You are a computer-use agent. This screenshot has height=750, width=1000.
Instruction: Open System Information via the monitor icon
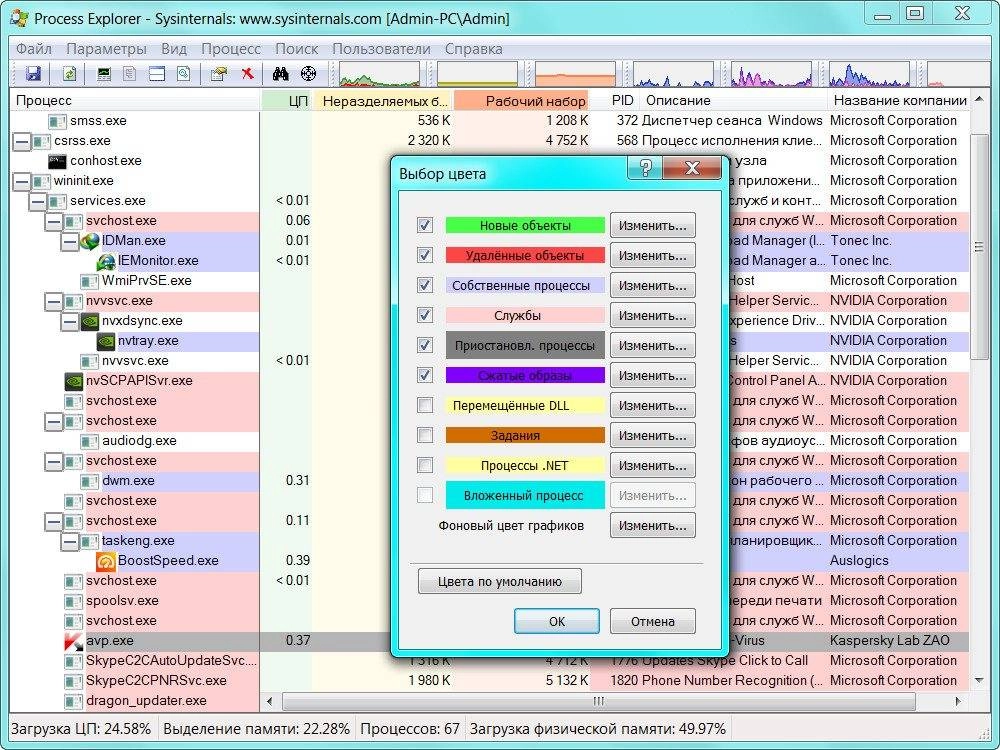coord(104,74)
